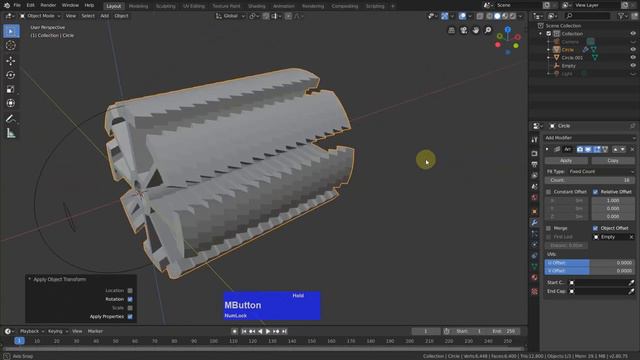
Task: Remove Array modifier with X icon
Action: pyautogui.click(x=632, y=149)
